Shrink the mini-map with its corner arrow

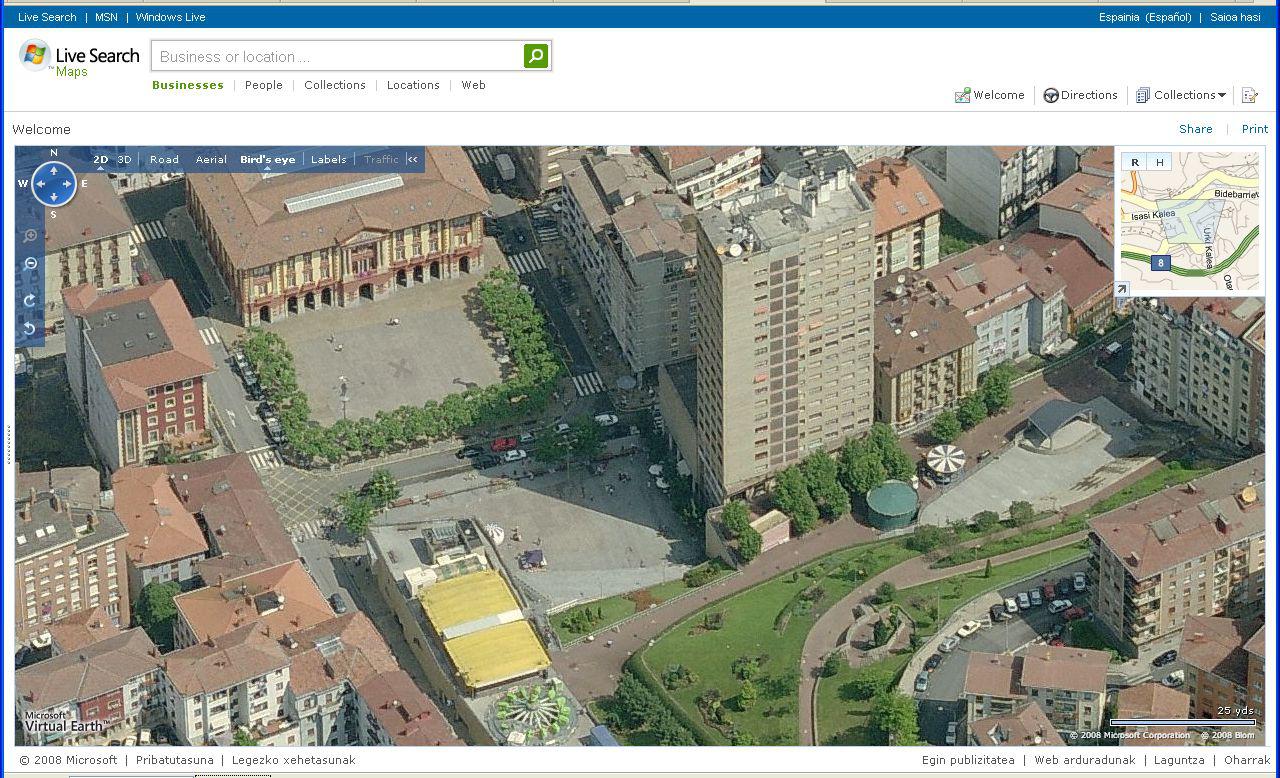1122,289
